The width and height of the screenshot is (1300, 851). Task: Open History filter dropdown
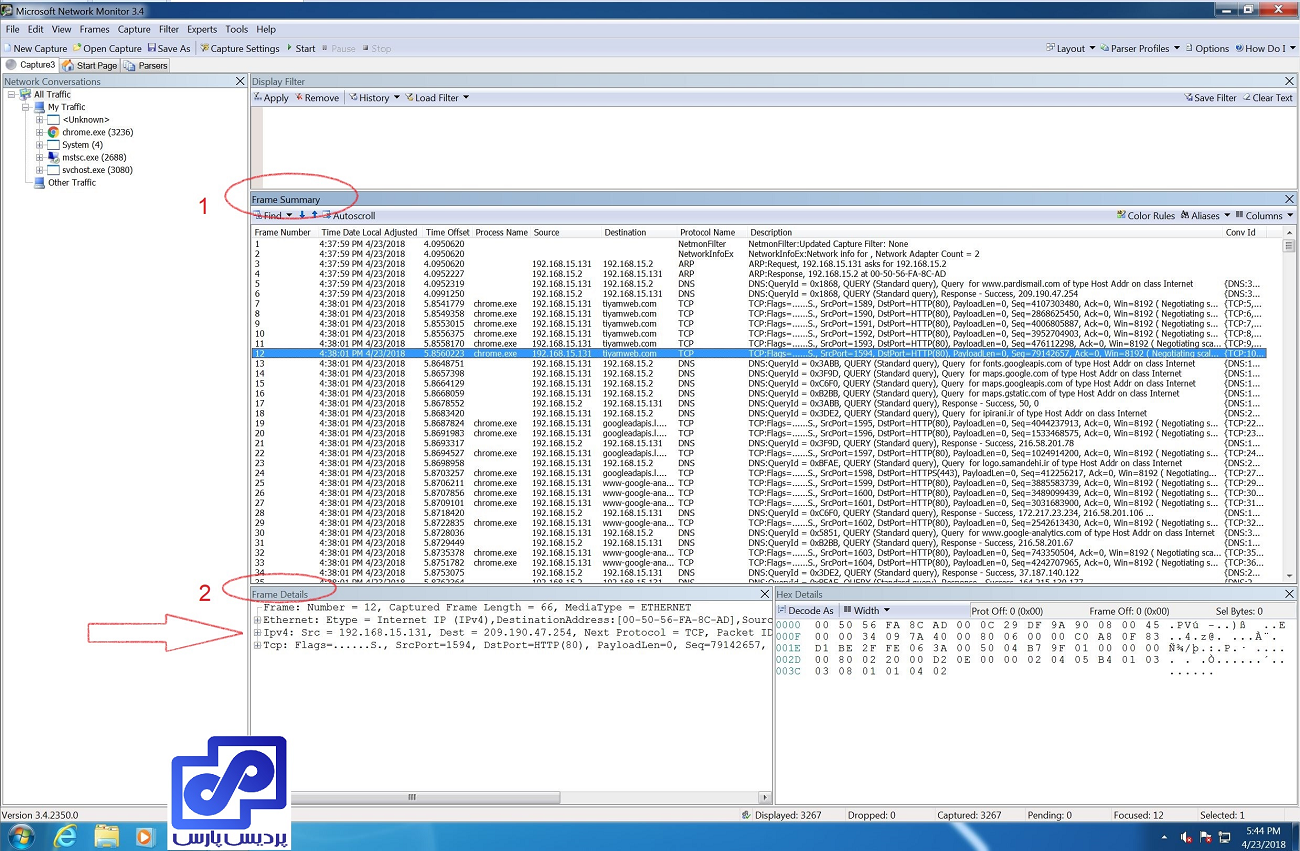[x=373, y=98]
